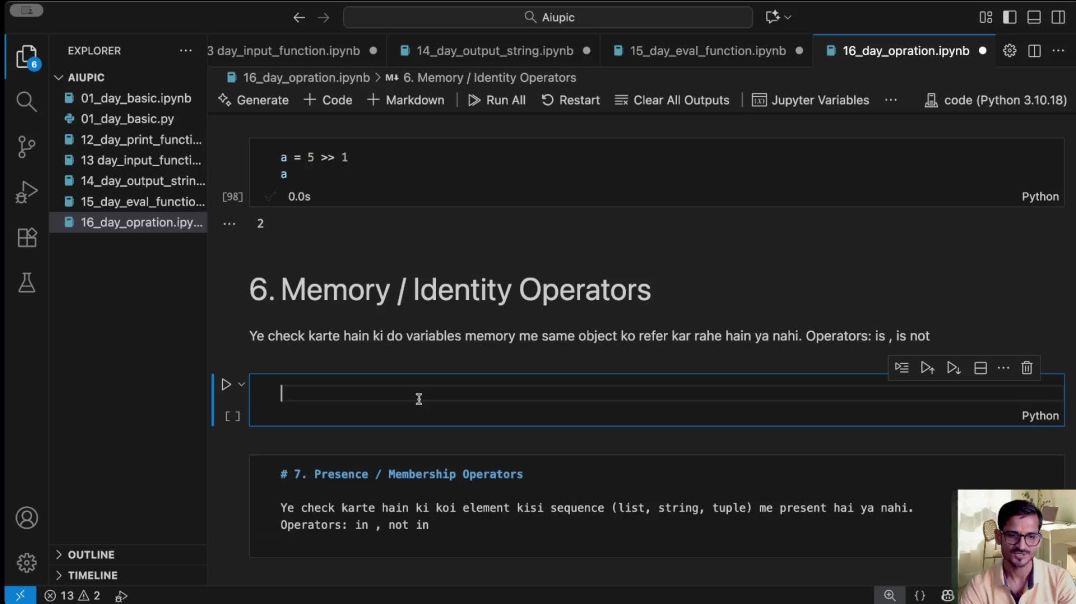The width and height of the screenshot is (1076, 604).
Task: Split the cell using cell toolbar icon
Action: coord(980,368)
